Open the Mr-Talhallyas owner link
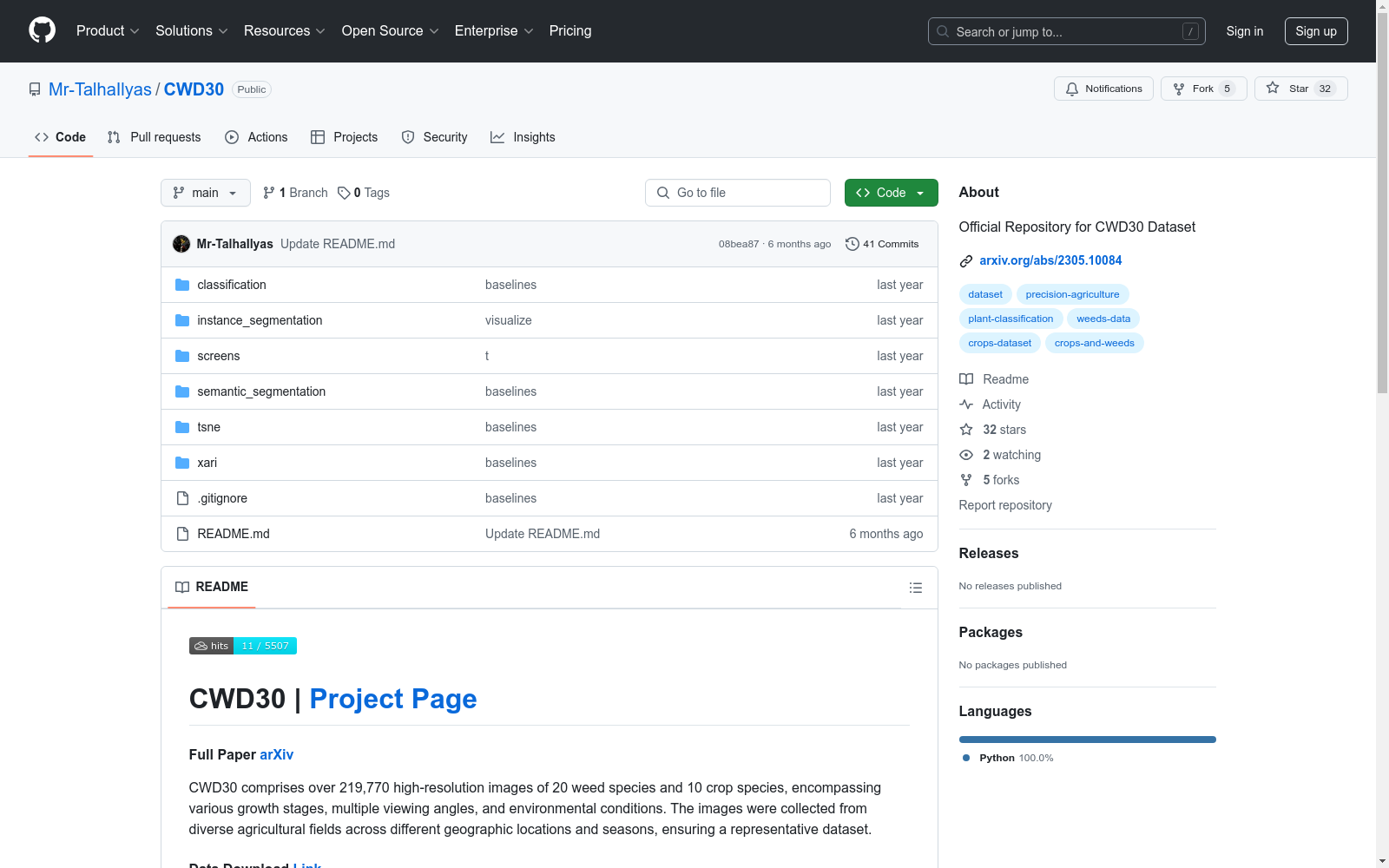 (x=100, y=89)
